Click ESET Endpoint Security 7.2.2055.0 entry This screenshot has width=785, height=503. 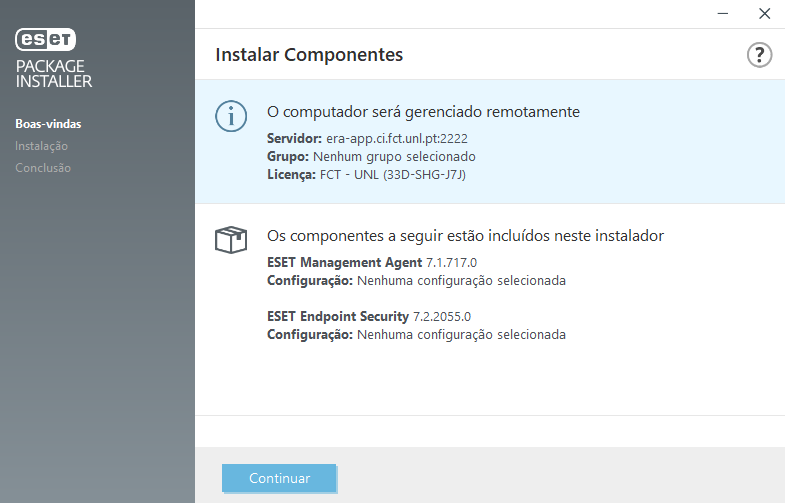[369, 316]
